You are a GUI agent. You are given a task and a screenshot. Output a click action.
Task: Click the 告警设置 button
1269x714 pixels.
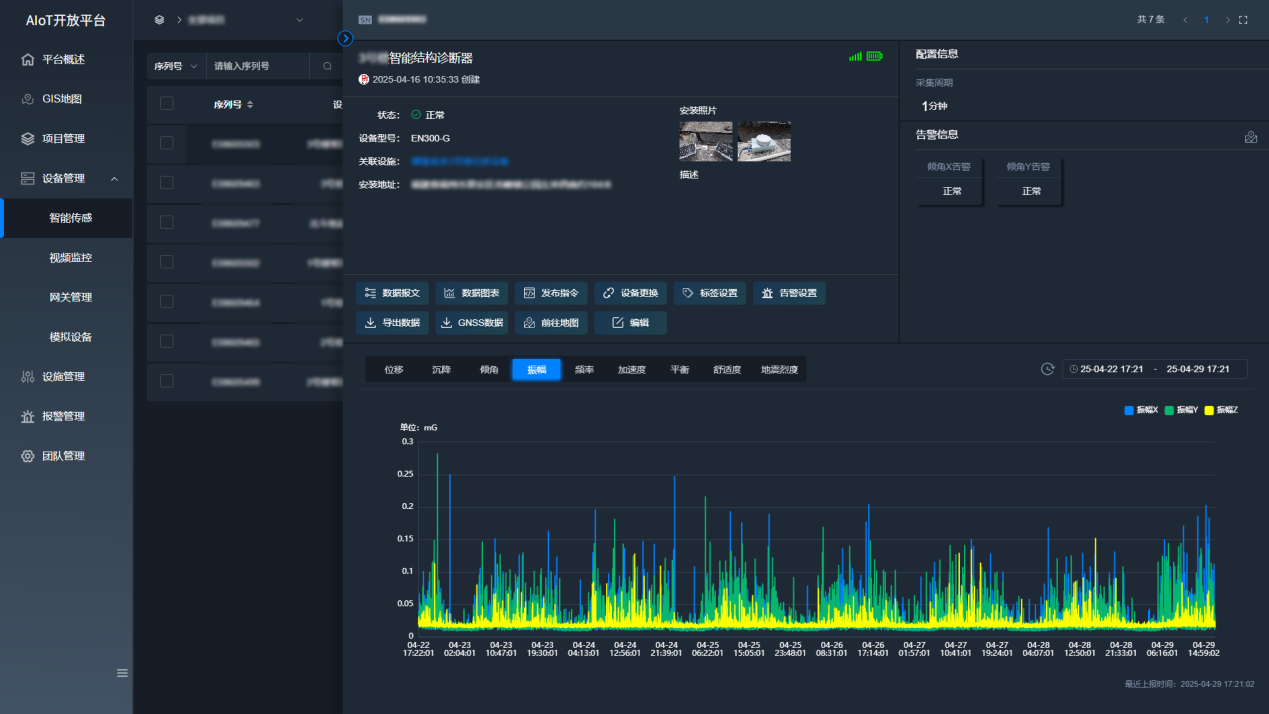coord(789,293)
